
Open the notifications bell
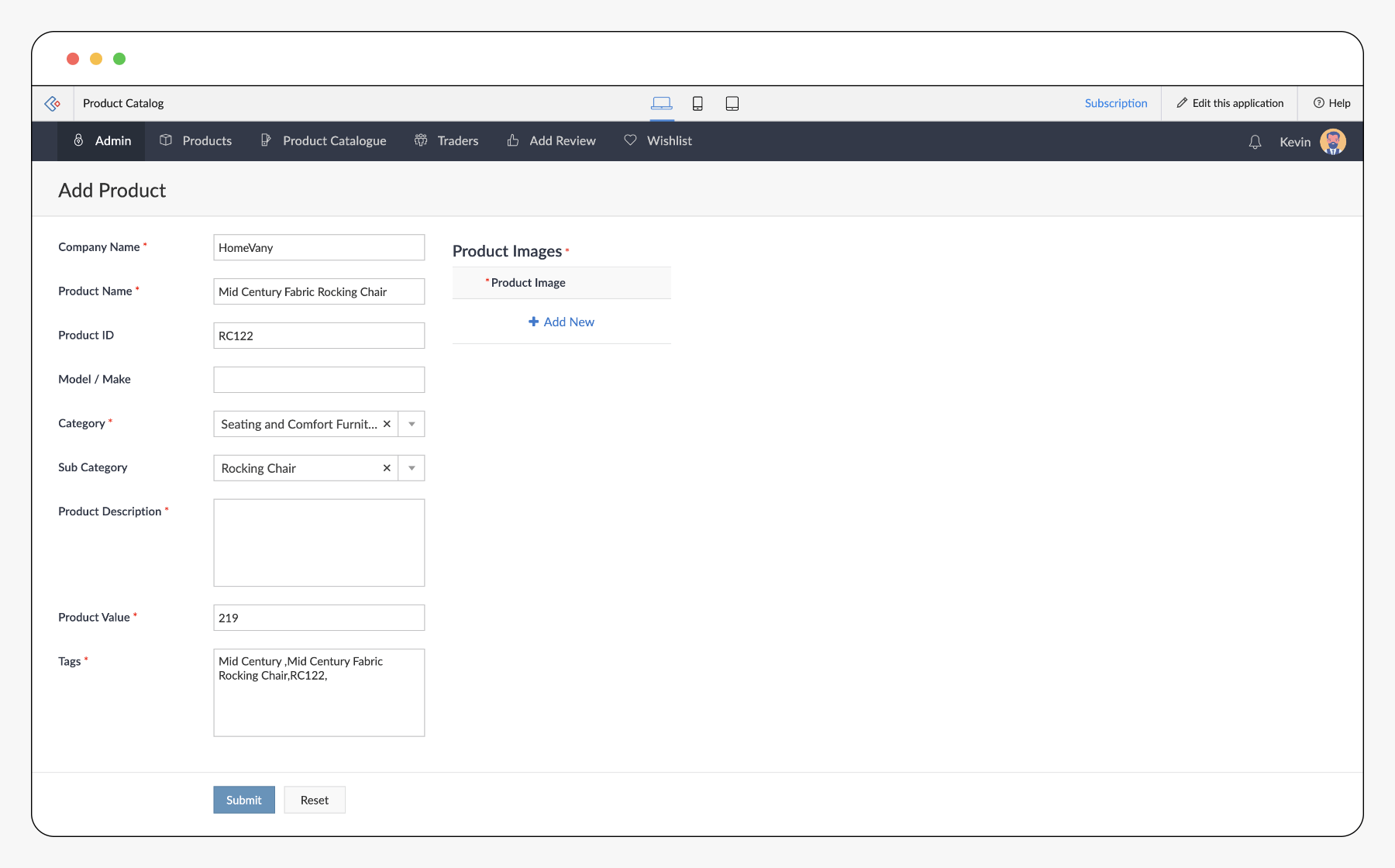point(1255,142)
